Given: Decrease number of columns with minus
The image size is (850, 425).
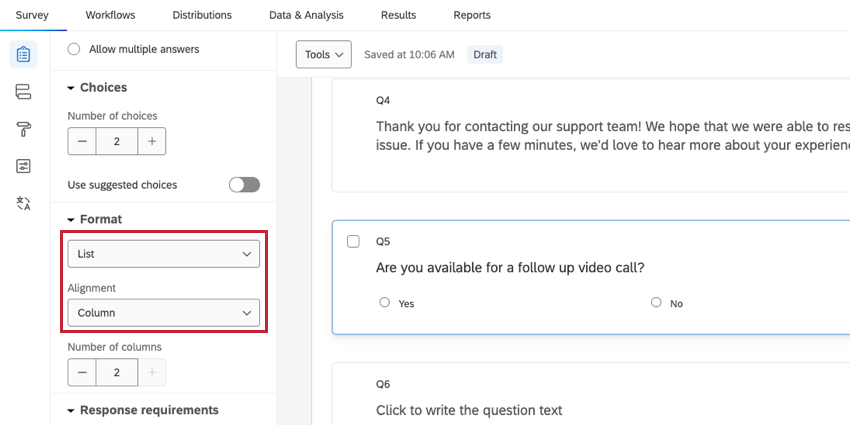Looking at the screenshot, I should point(82,373).
